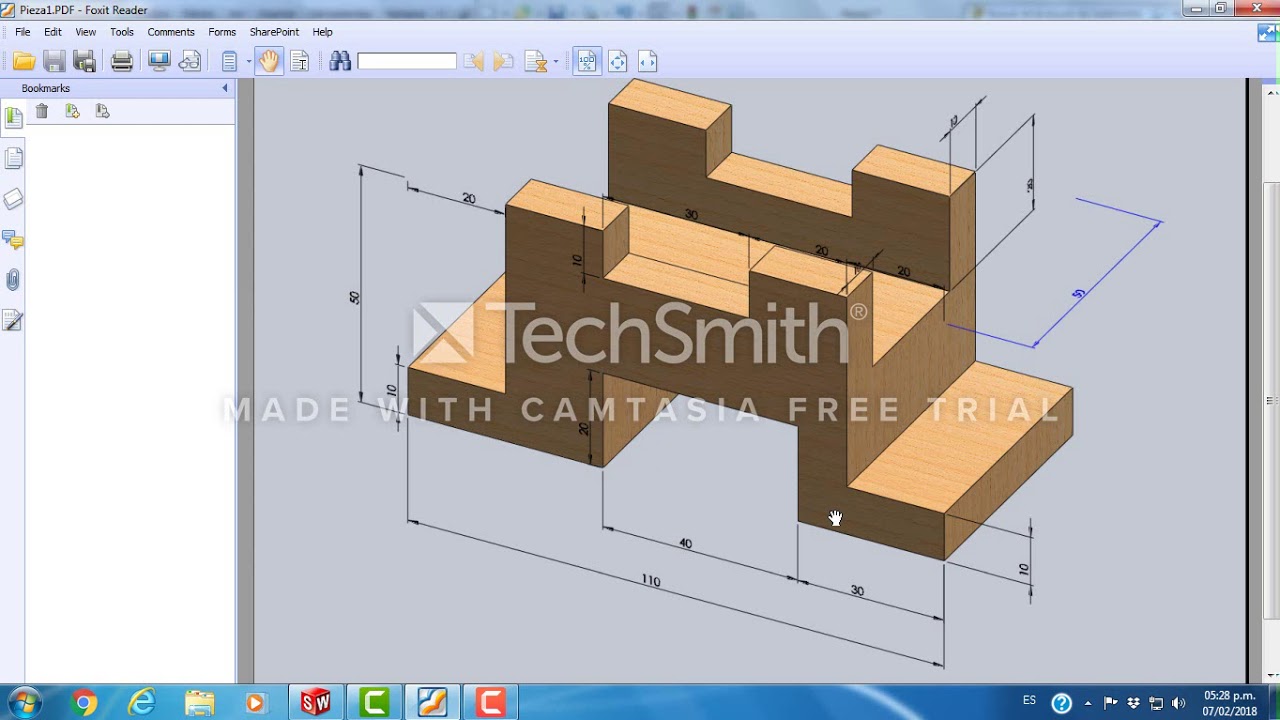Collapse the Bookmarks panel with the arrow
1280x720 pixels.
click(x=225, y=88)
